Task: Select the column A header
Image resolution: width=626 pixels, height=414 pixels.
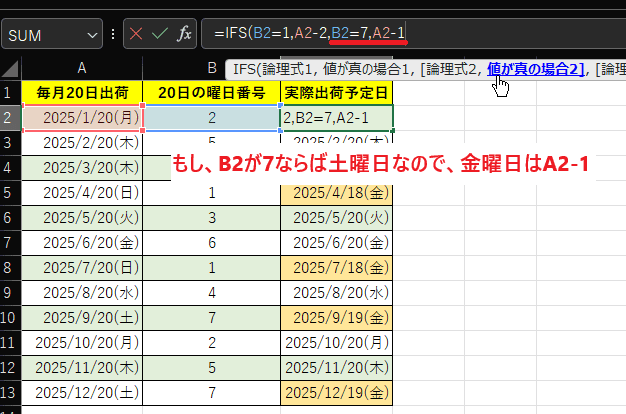Action: pyautogui.click(x=82, y=69)
